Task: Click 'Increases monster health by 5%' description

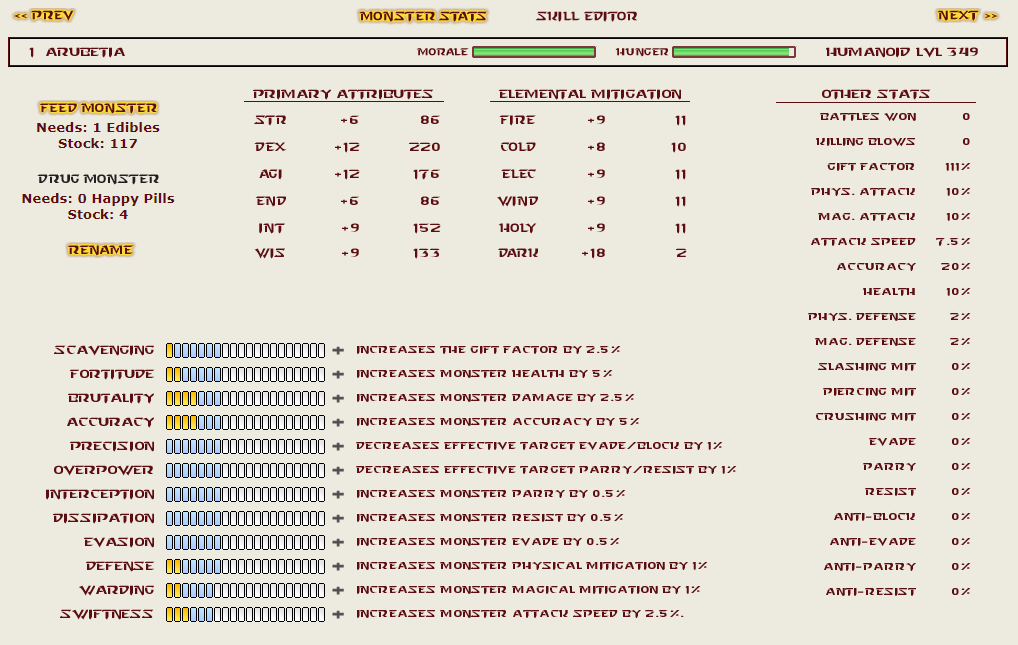Action: [484, 373]
